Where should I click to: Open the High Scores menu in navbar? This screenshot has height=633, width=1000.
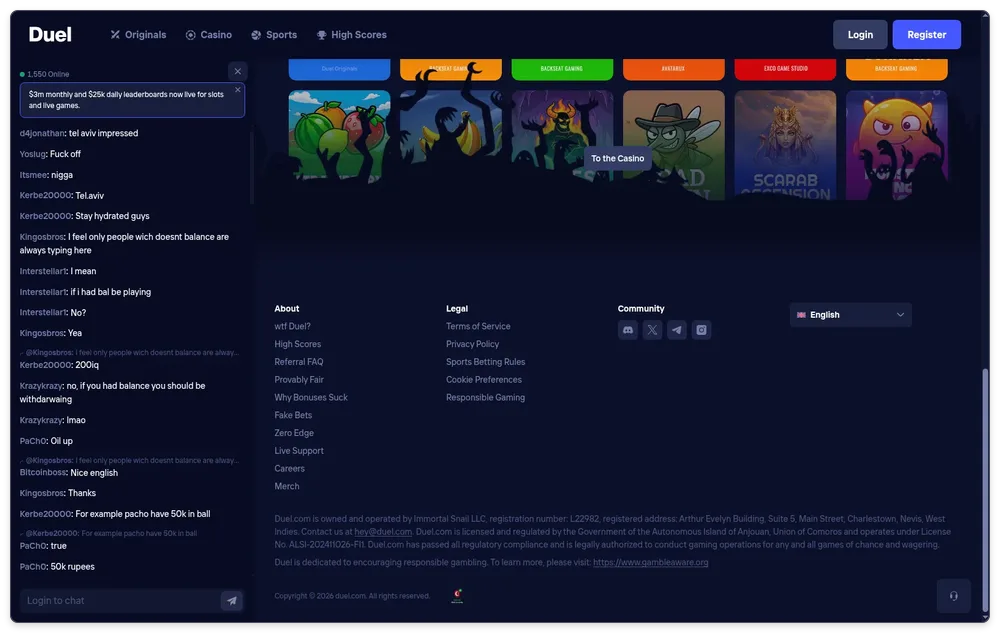(351, 35)
